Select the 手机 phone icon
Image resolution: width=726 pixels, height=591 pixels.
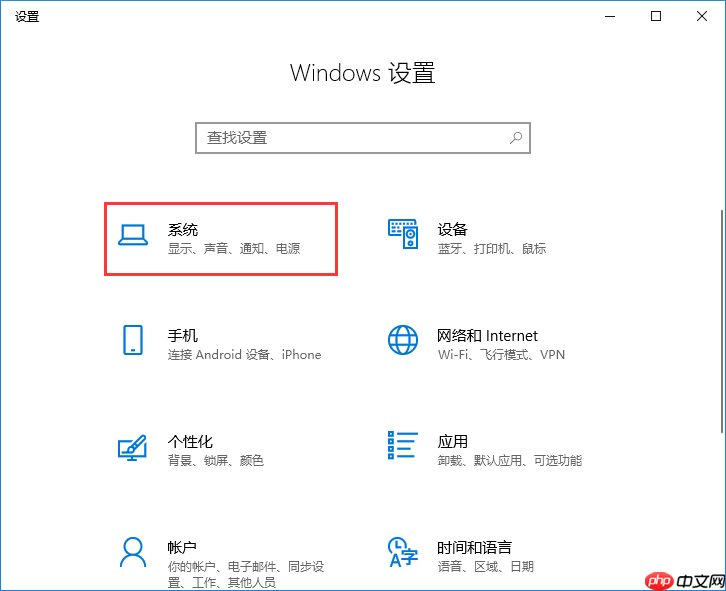133,340
